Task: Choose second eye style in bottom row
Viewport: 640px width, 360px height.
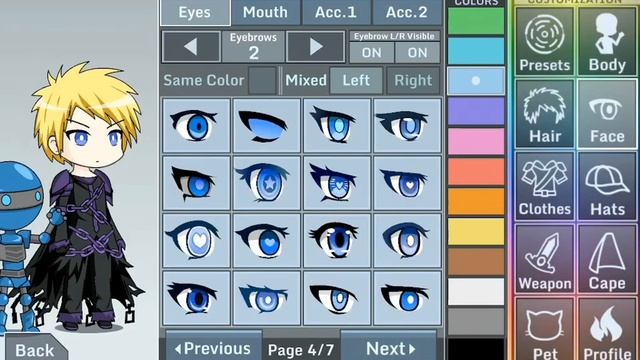Action: coord(267,298)
